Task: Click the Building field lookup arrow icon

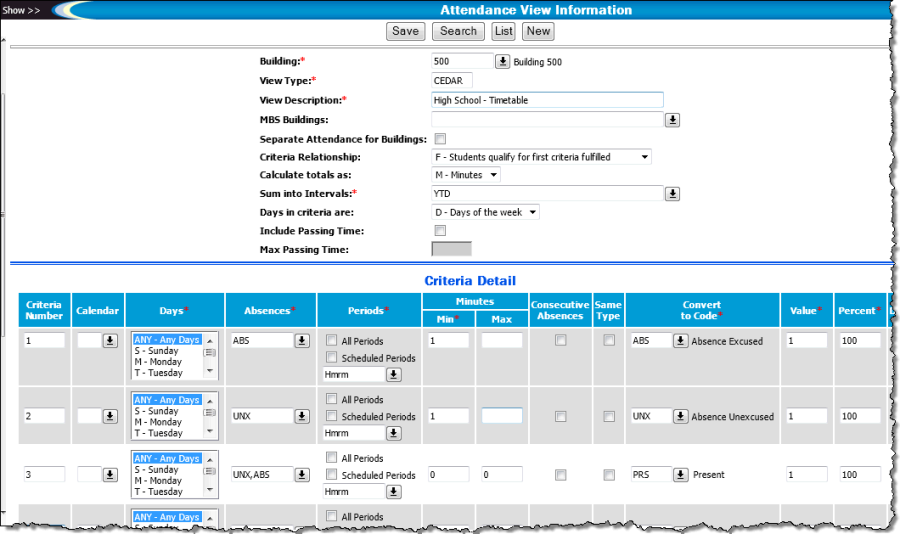Action: point(503,62)
